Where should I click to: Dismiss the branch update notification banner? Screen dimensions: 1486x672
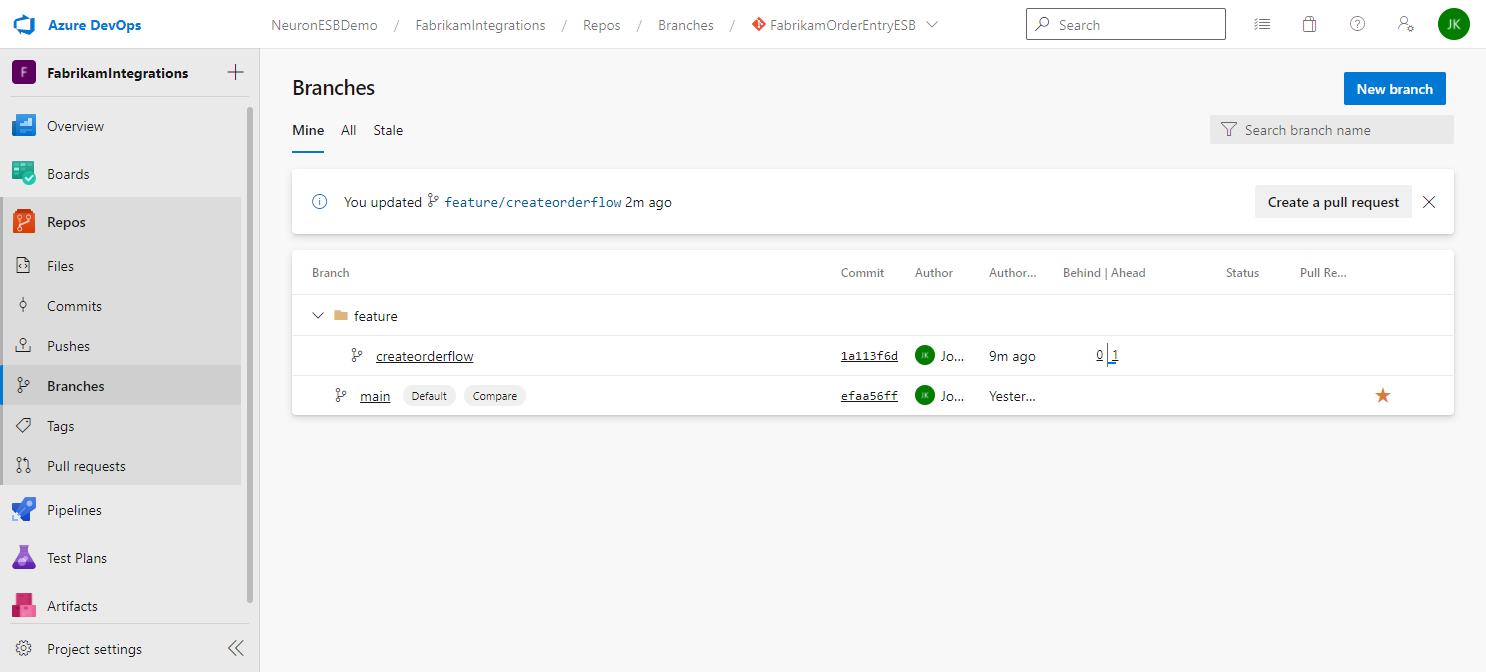(x=1429, y=202)
